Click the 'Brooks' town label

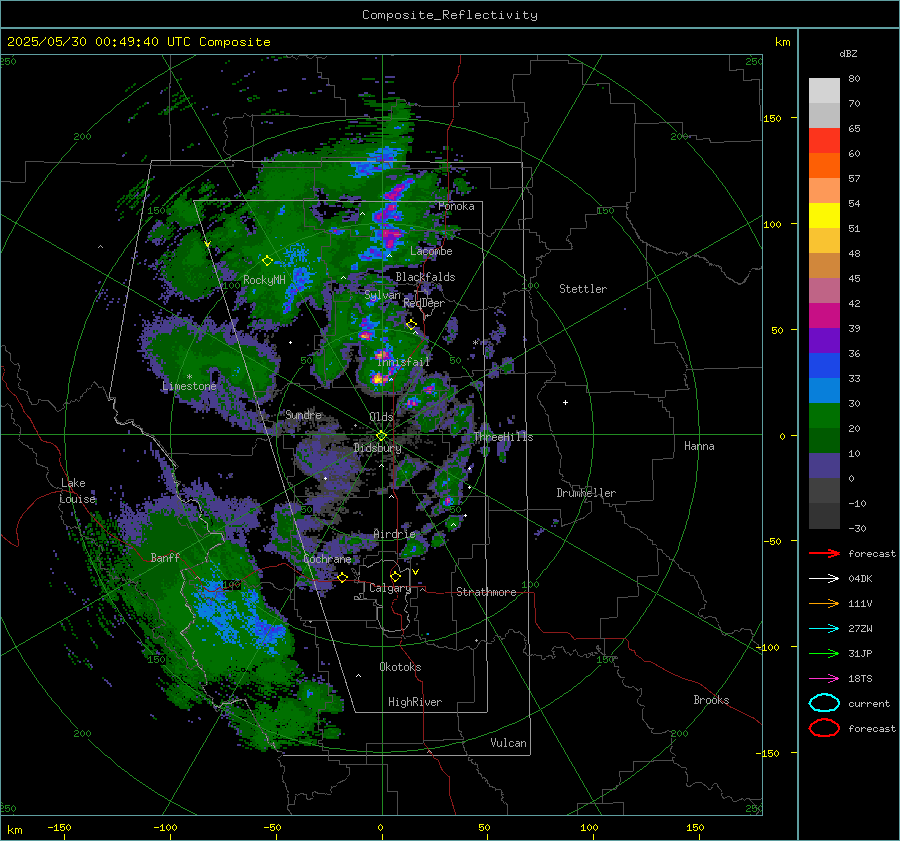click(711, 700)
